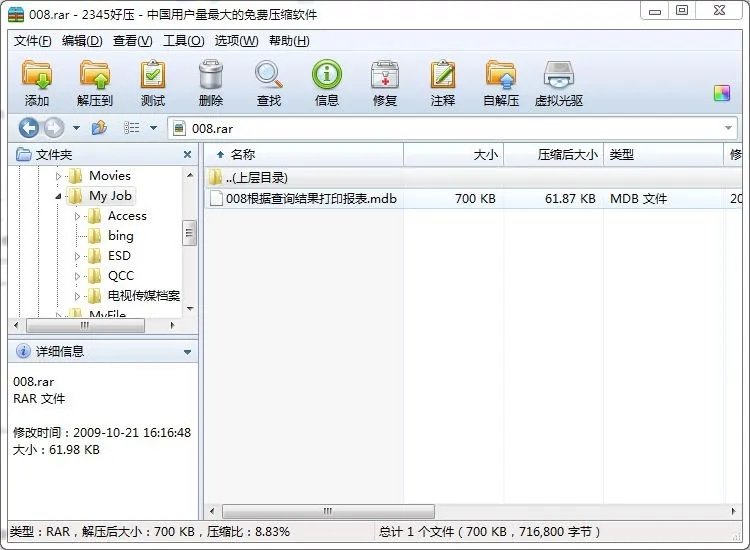The width and height of the screenshot is (750, 550).
Task: Click the 自解压 (Self-extract) toolbar icon
Action: point(501,75)
